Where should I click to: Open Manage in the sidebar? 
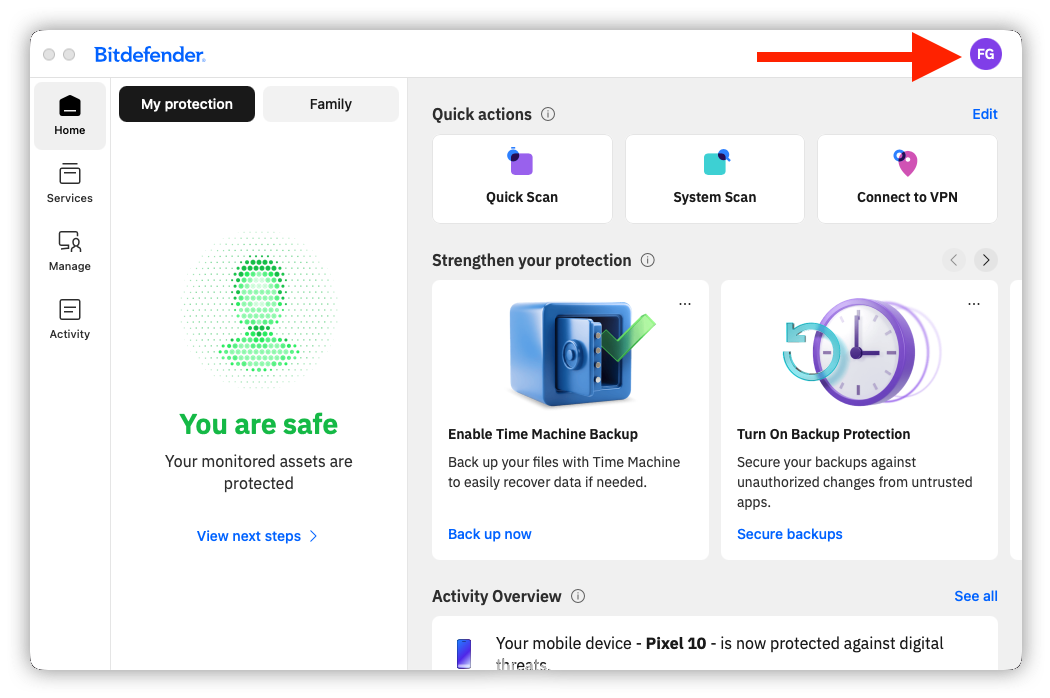coord(70,251)
